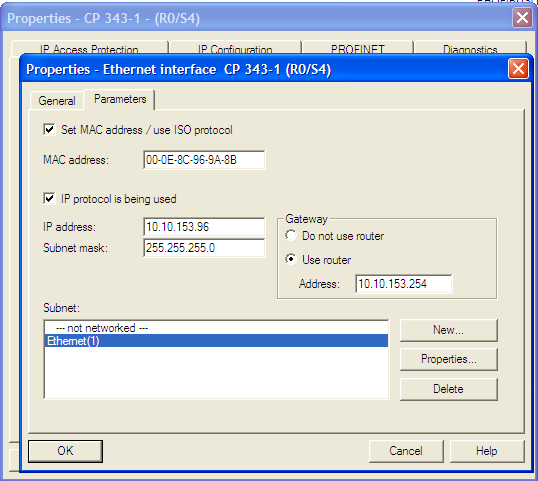538x481 pixels.
Task: Open subnet Properties... button
Action: (448, 359)
